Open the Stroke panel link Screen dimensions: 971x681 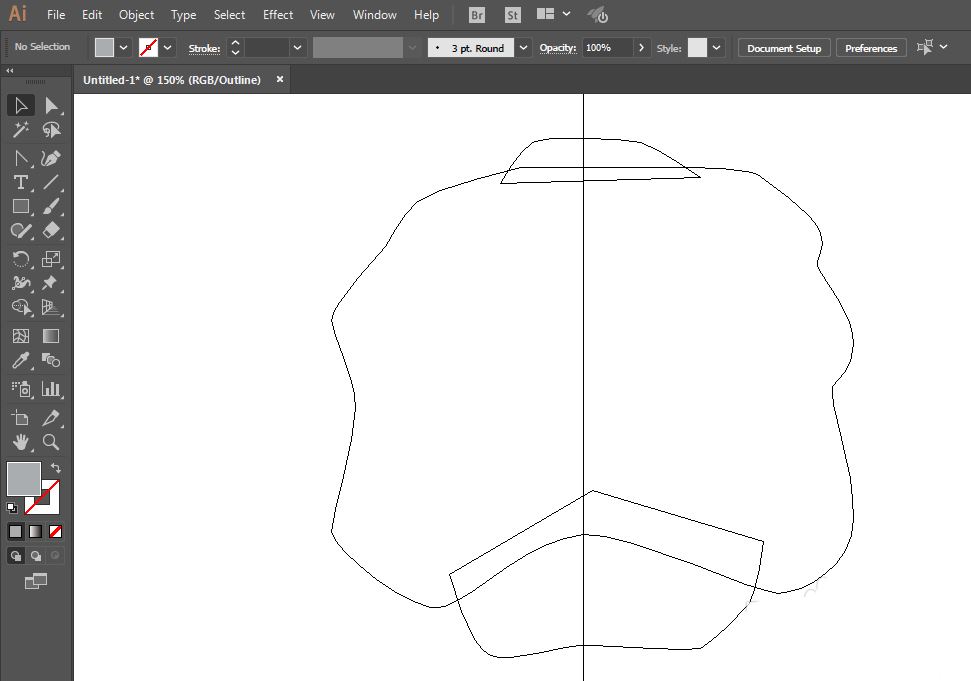tap(204, 48)
